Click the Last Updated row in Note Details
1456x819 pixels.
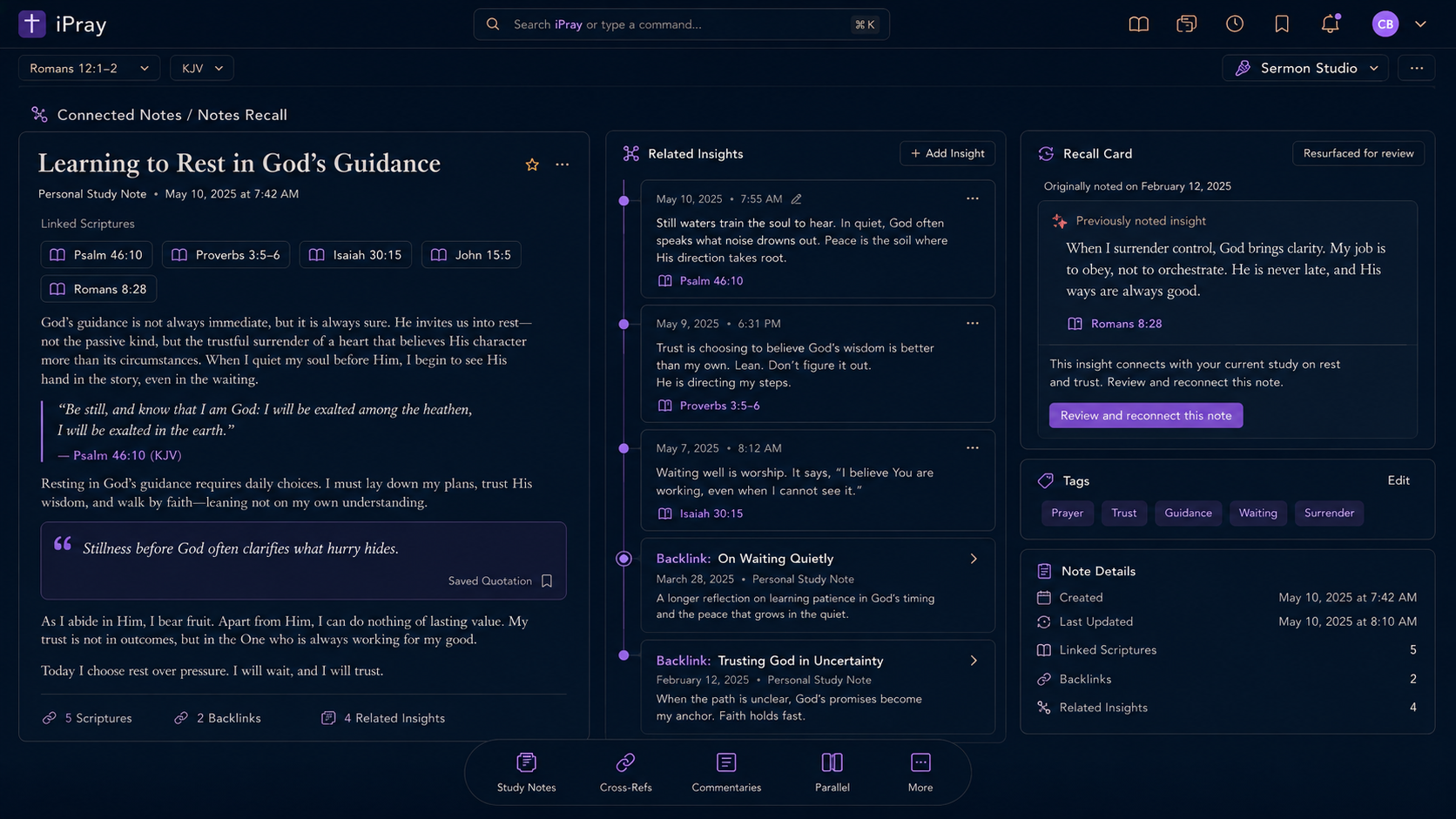click(x=1227, y=621)
